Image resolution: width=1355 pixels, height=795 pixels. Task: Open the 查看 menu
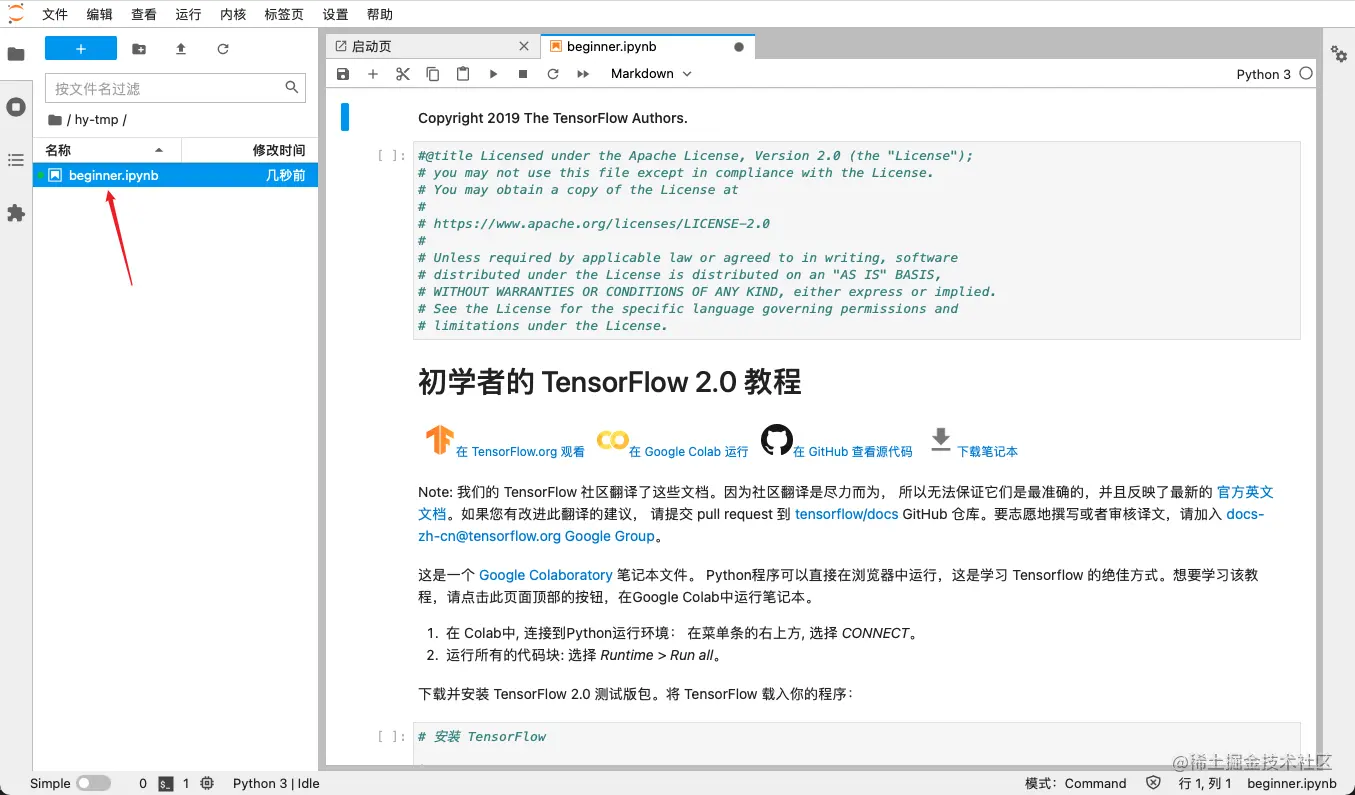point(144,14)
